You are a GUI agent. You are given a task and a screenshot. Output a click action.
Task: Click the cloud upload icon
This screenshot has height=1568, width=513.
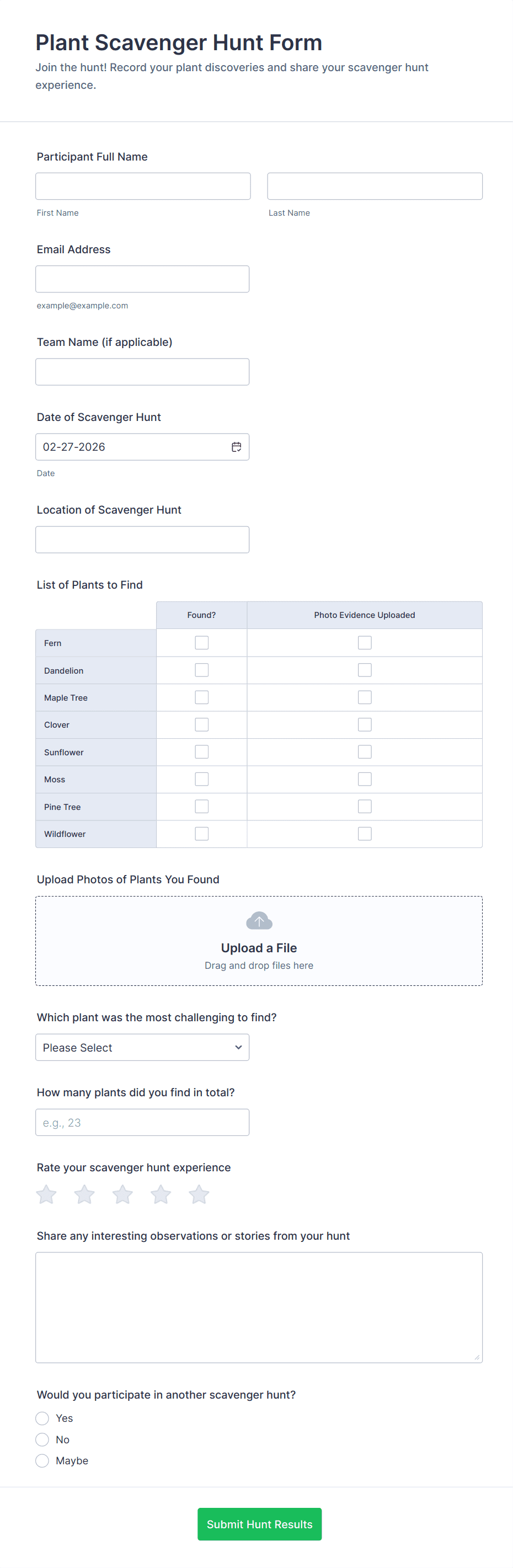tap(259, 920)
